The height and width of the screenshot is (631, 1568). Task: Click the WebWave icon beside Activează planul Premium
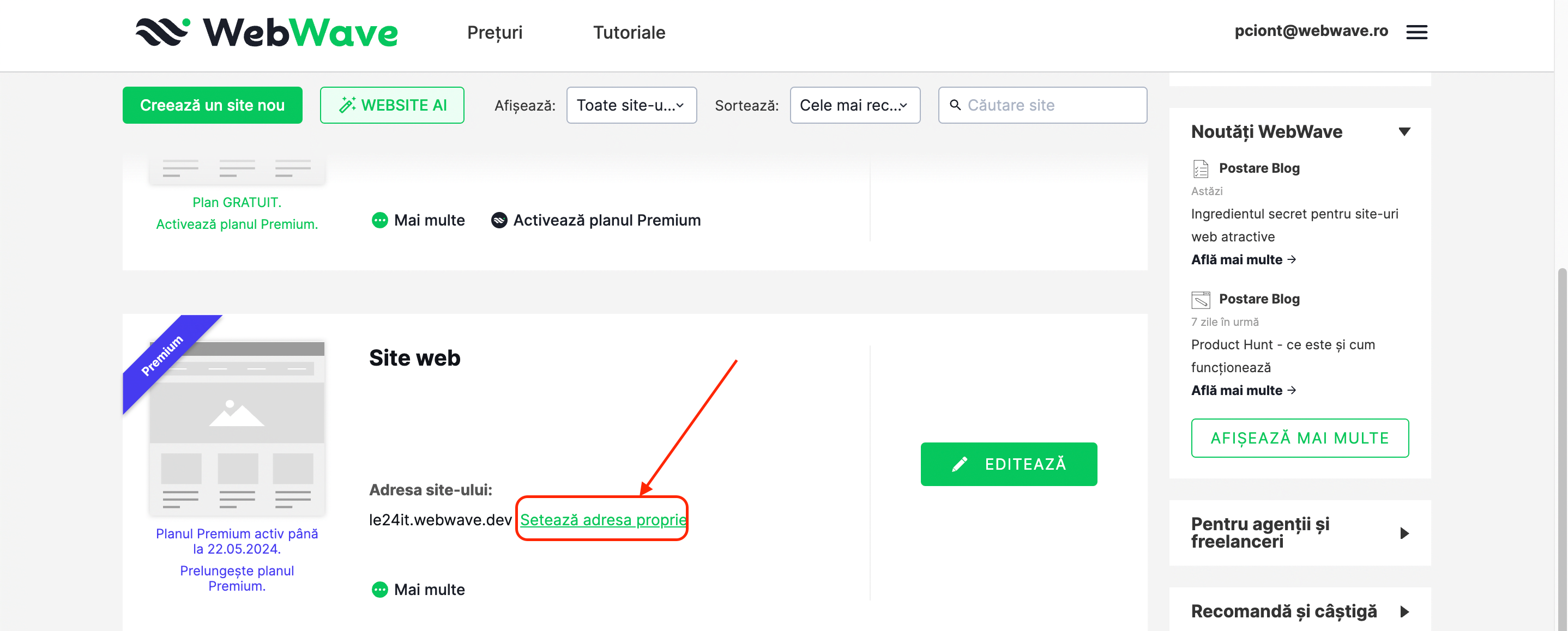[499, 220]
